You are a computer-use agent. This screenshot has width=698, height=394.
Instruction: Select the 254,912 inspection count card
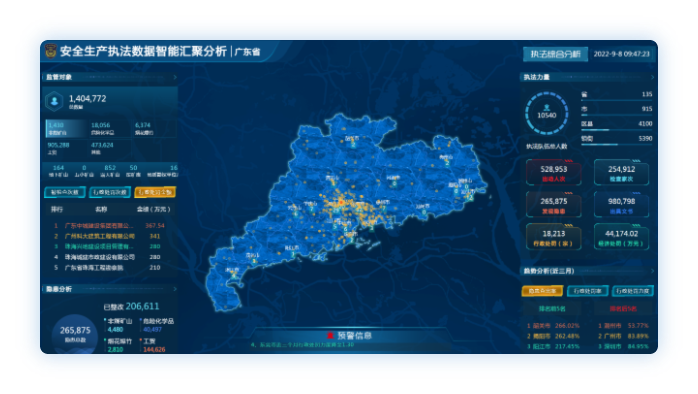(621, 173)
